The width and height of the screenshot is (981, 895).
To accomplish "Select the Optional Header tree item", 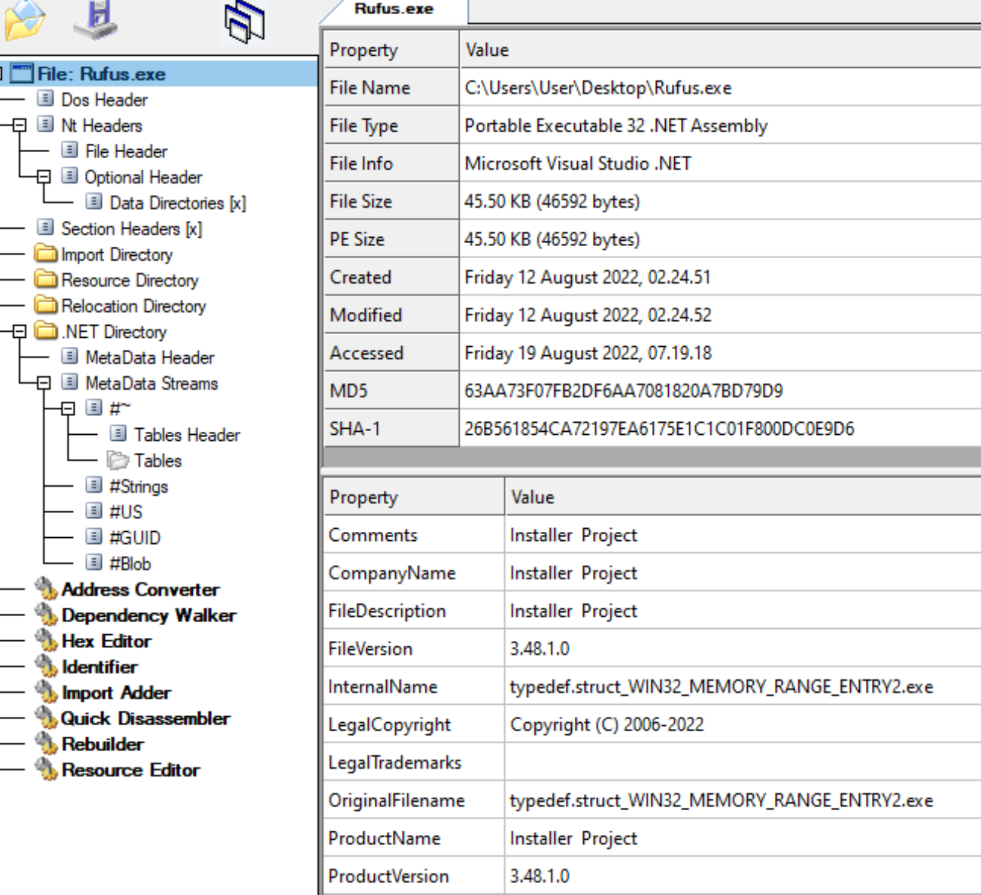I will 143,177.
